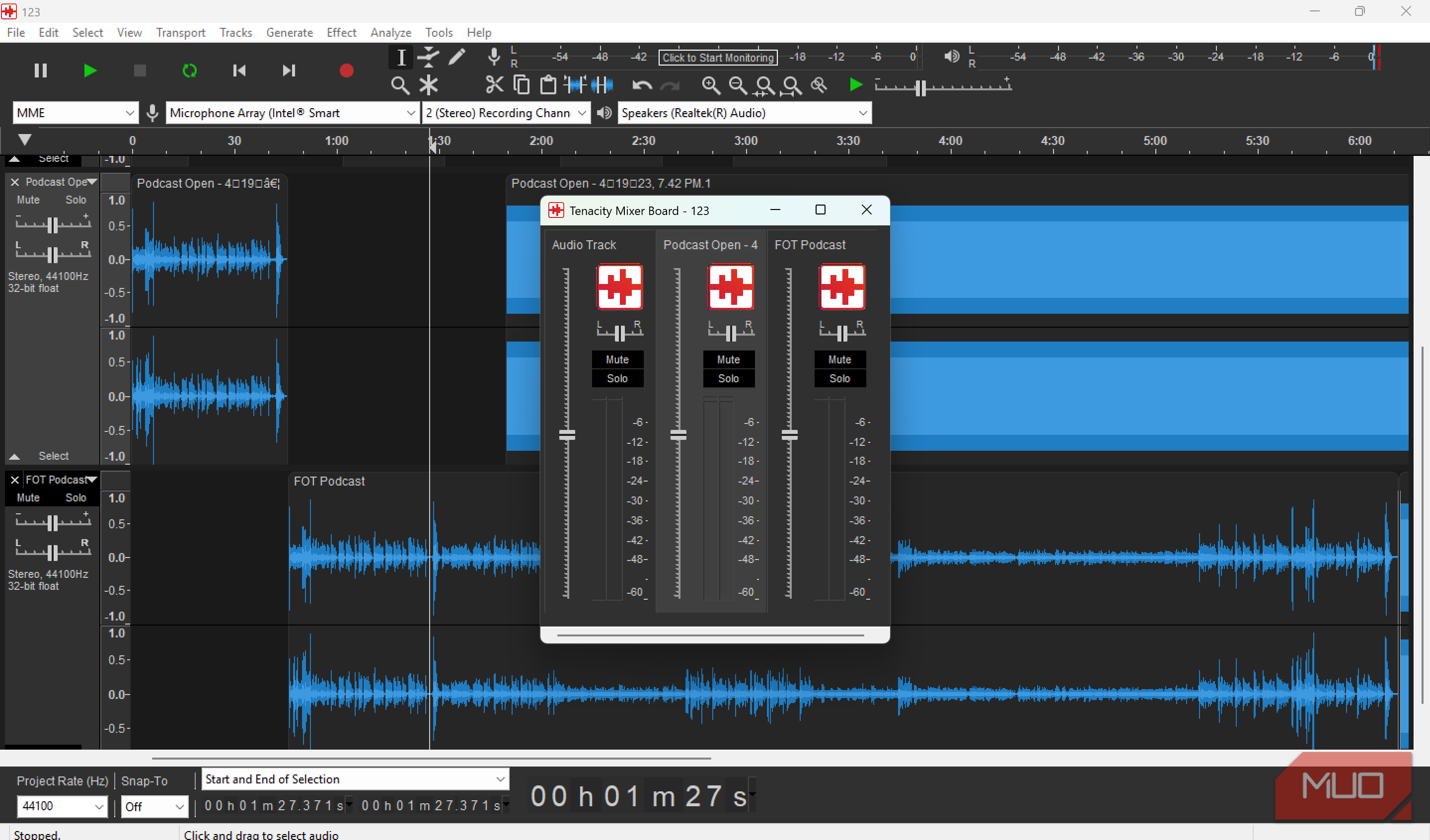This screenshot has width=1430, height=840.
Task: Click the Undo arrow
Action: [x=642, y=86]
